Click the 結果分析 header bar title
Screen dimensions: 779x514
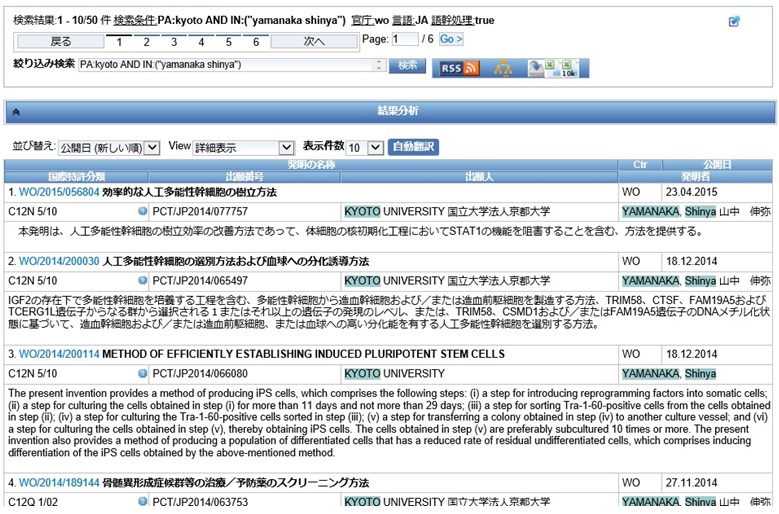point(397,111)
